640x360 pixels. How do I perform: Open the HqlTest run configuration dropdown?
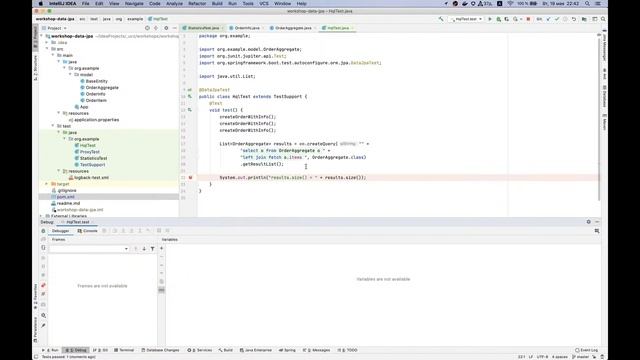tap(467, 19)
